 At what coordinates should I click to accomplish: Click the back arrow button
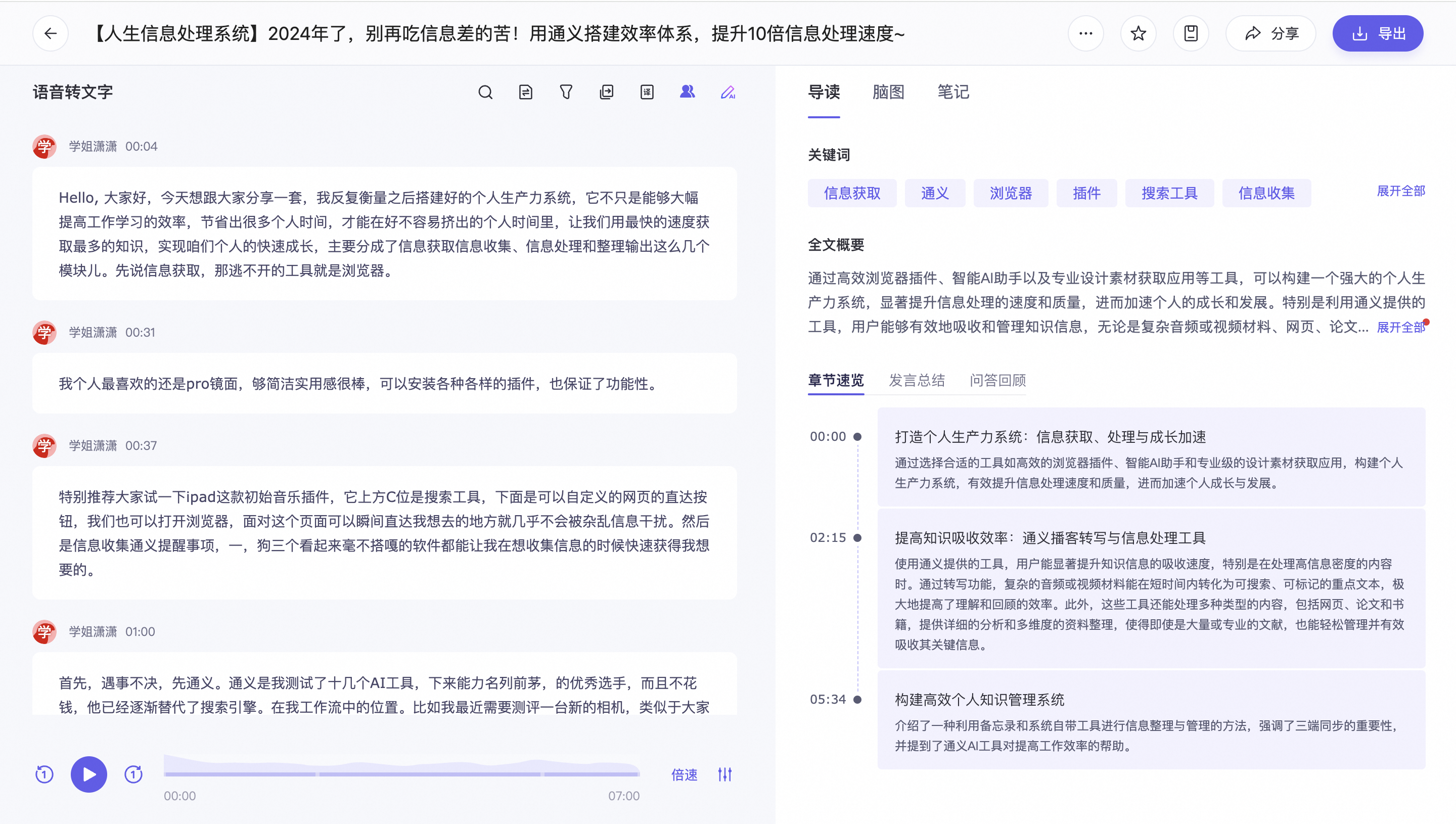point(51,33)
